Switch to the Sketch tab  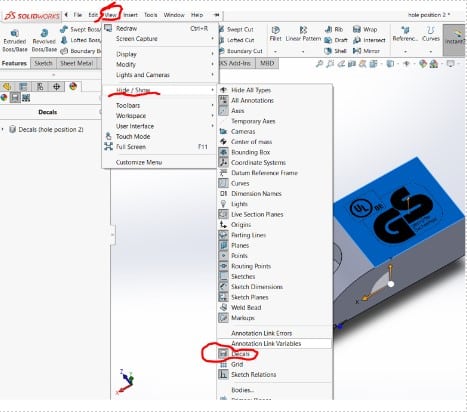(43, 63)
